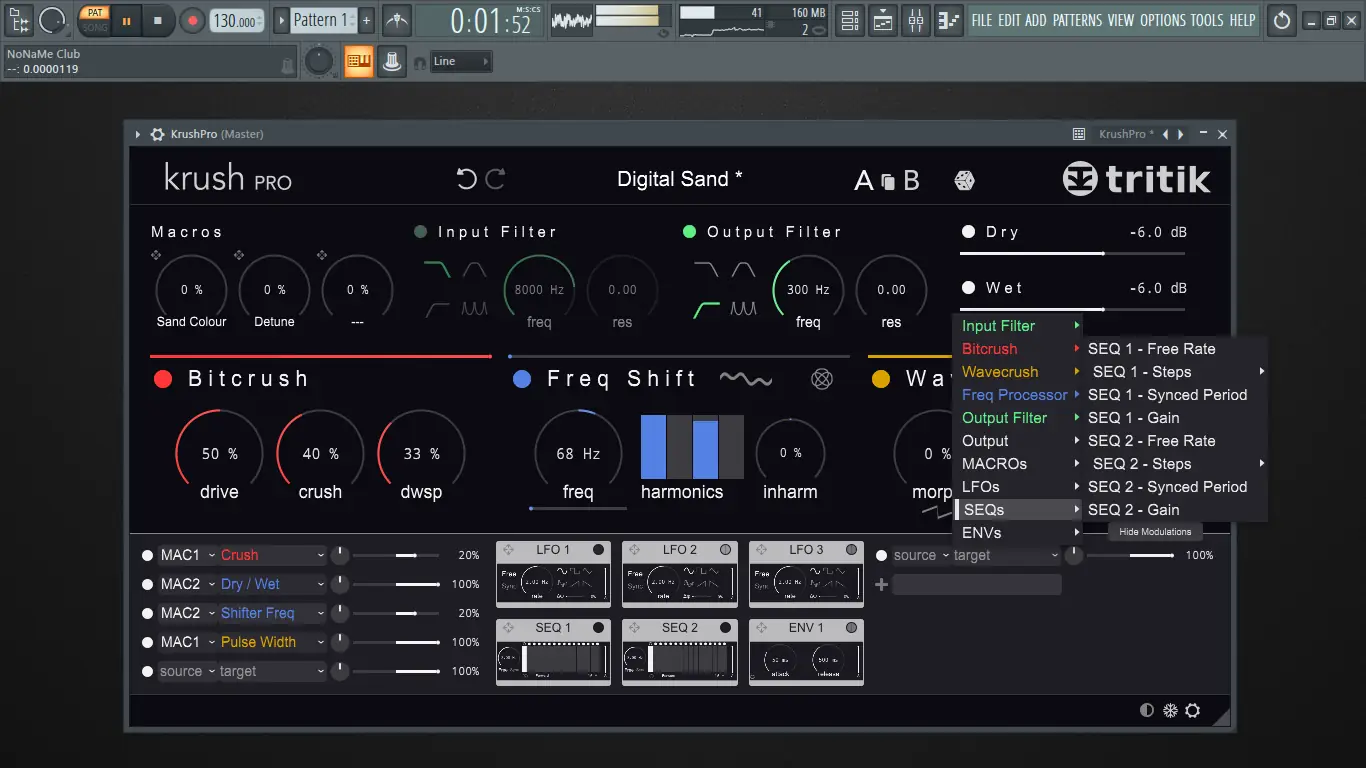
Task: Click the undo arrow icon in Krush header
Action: 466,179
